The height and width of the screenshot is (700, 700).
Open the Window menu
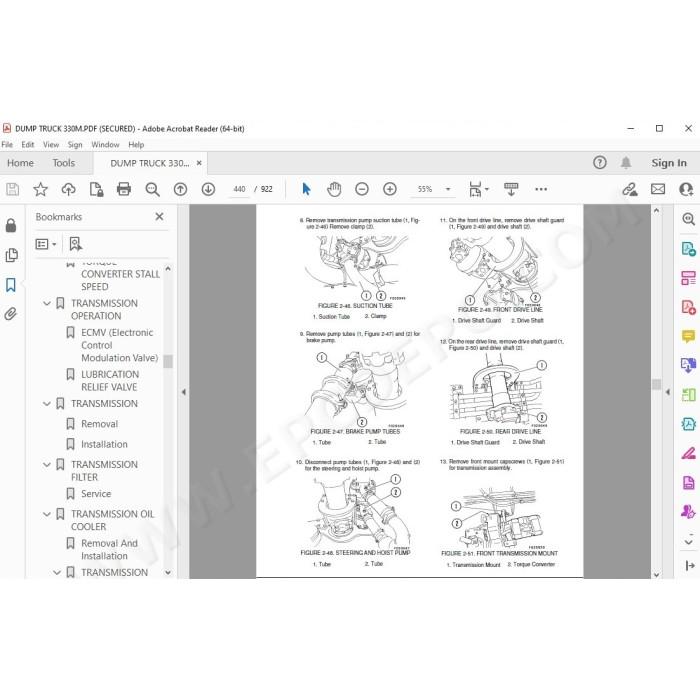coord(105,145)
